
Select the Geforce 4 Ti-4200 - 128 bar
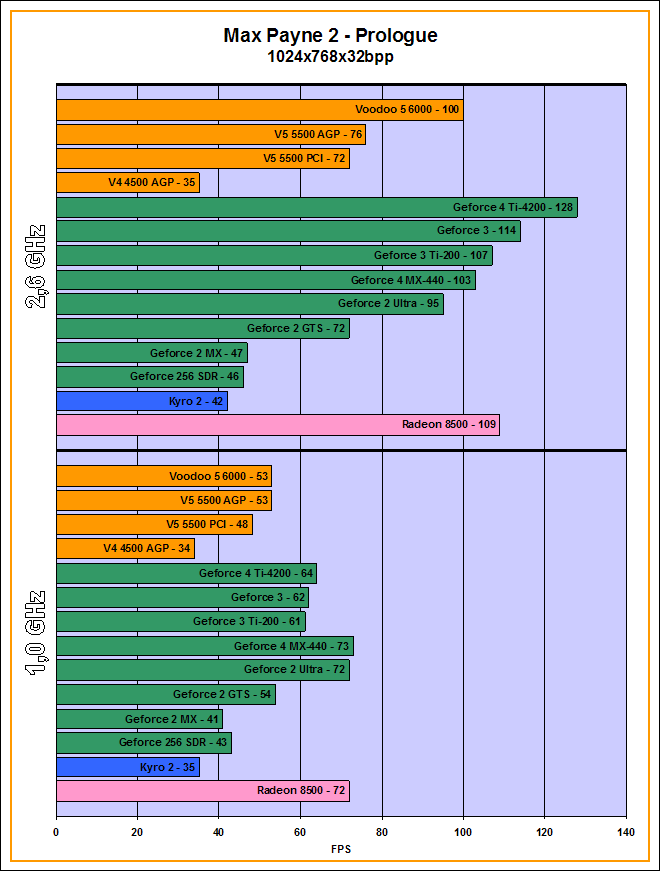point(317,207)
